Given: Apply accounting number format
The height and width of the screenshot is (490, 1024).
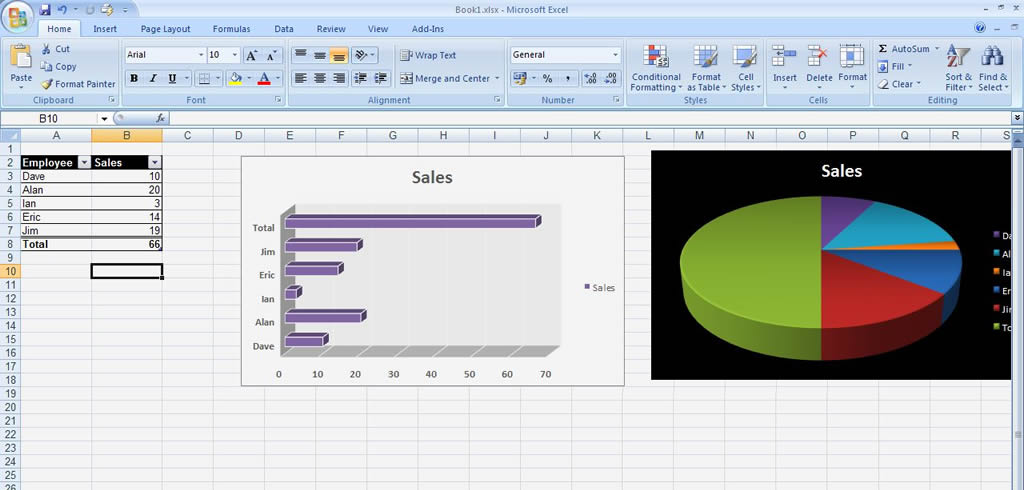Looking at the screenshot, I should click(x=520, y=78).
